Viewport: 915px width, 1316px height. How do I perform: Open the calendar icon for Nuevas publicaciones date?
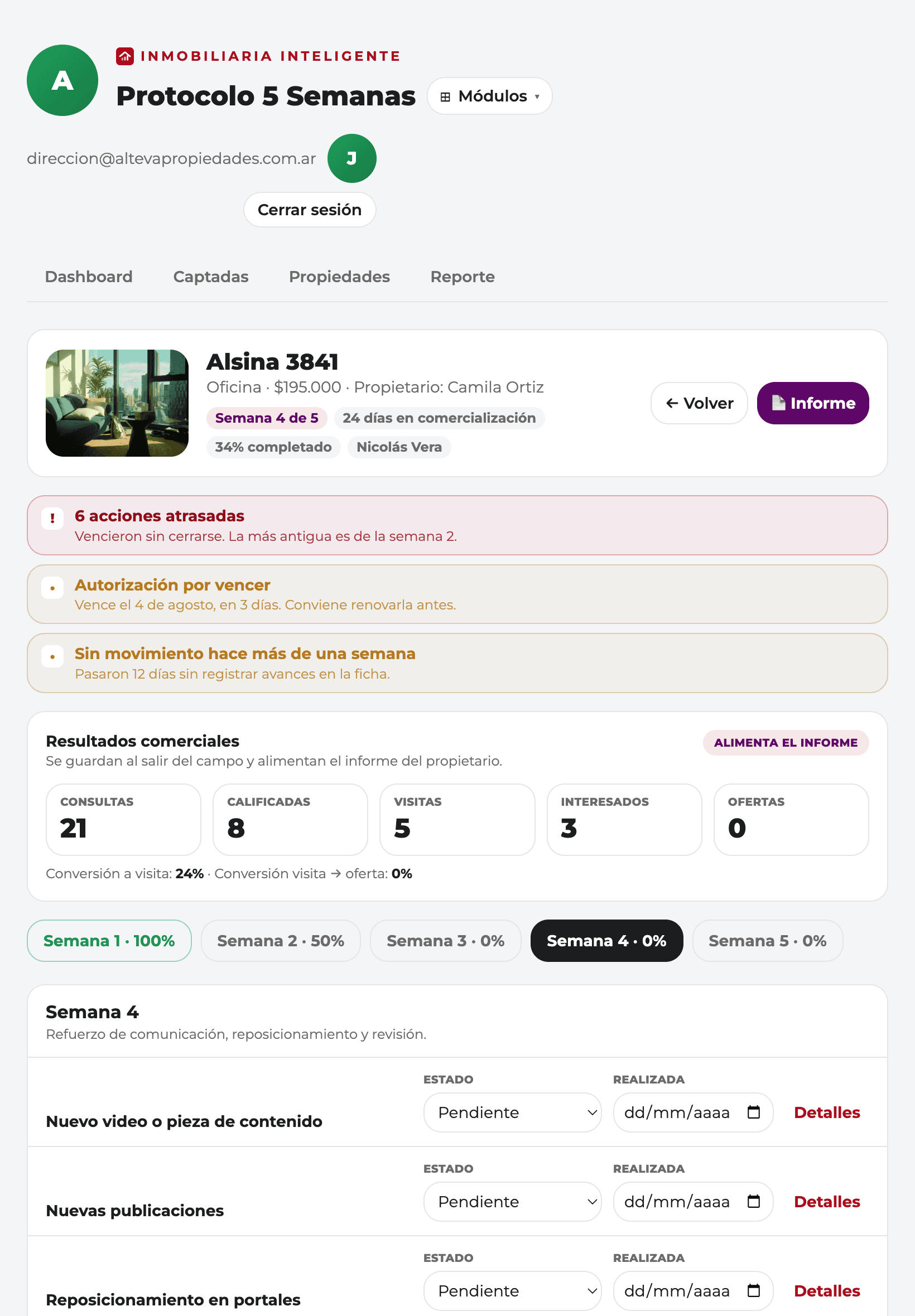click(753, 1202)
